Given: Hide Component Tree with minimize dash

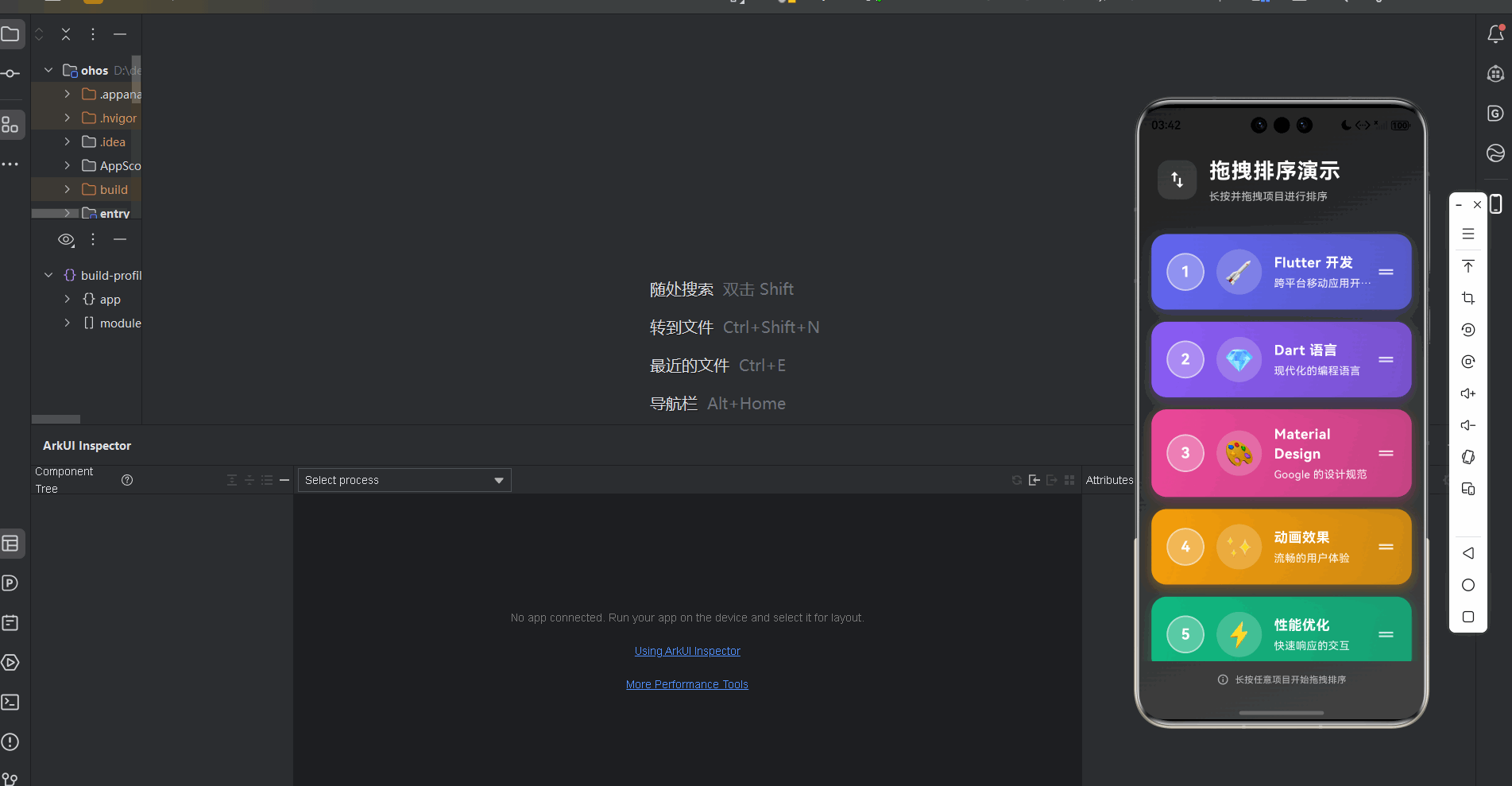Looking at the screenshot, I should (x=284, y=480).
